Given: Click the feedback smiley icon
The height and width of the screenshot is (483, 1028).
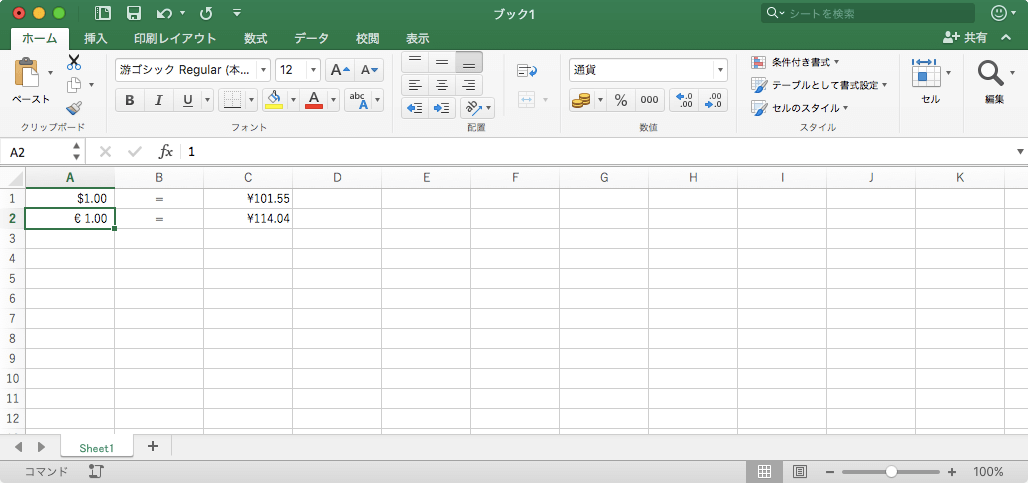Looking at the screenshot, I should click(x=999, y=13).
